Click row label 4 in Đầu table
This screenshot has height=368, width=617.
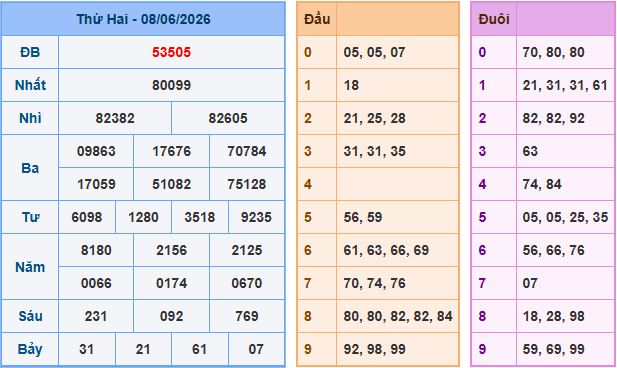coord(308,184)
